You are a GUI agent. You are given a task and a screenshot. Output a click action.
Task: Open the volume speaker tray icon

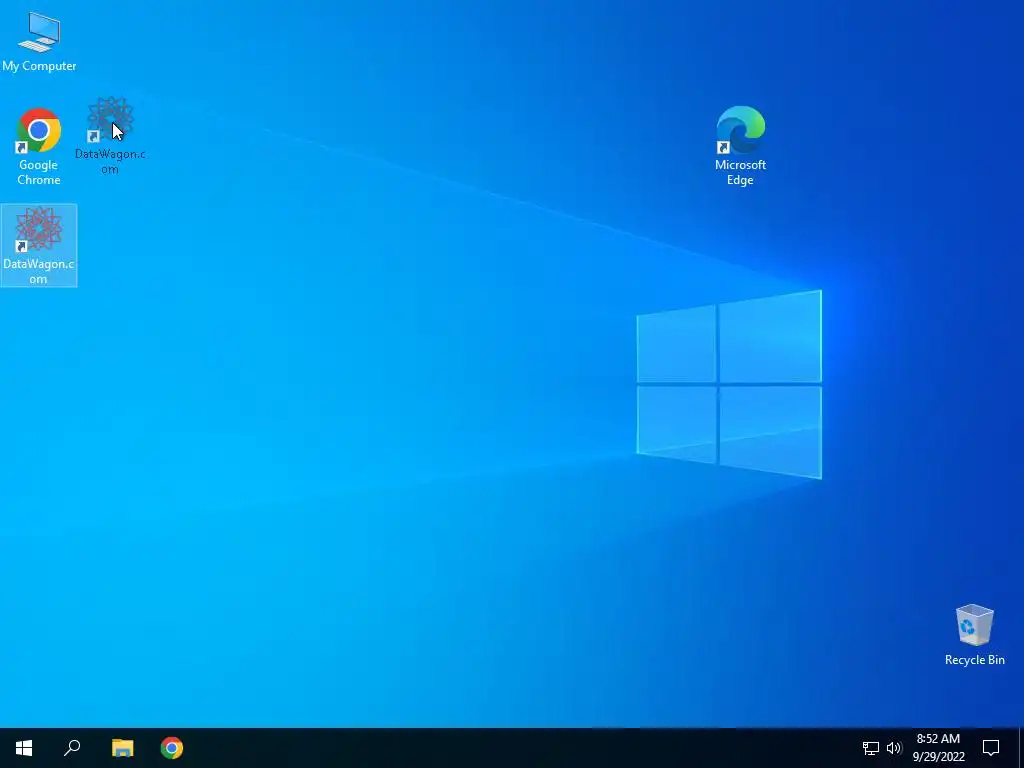(894, 748)
